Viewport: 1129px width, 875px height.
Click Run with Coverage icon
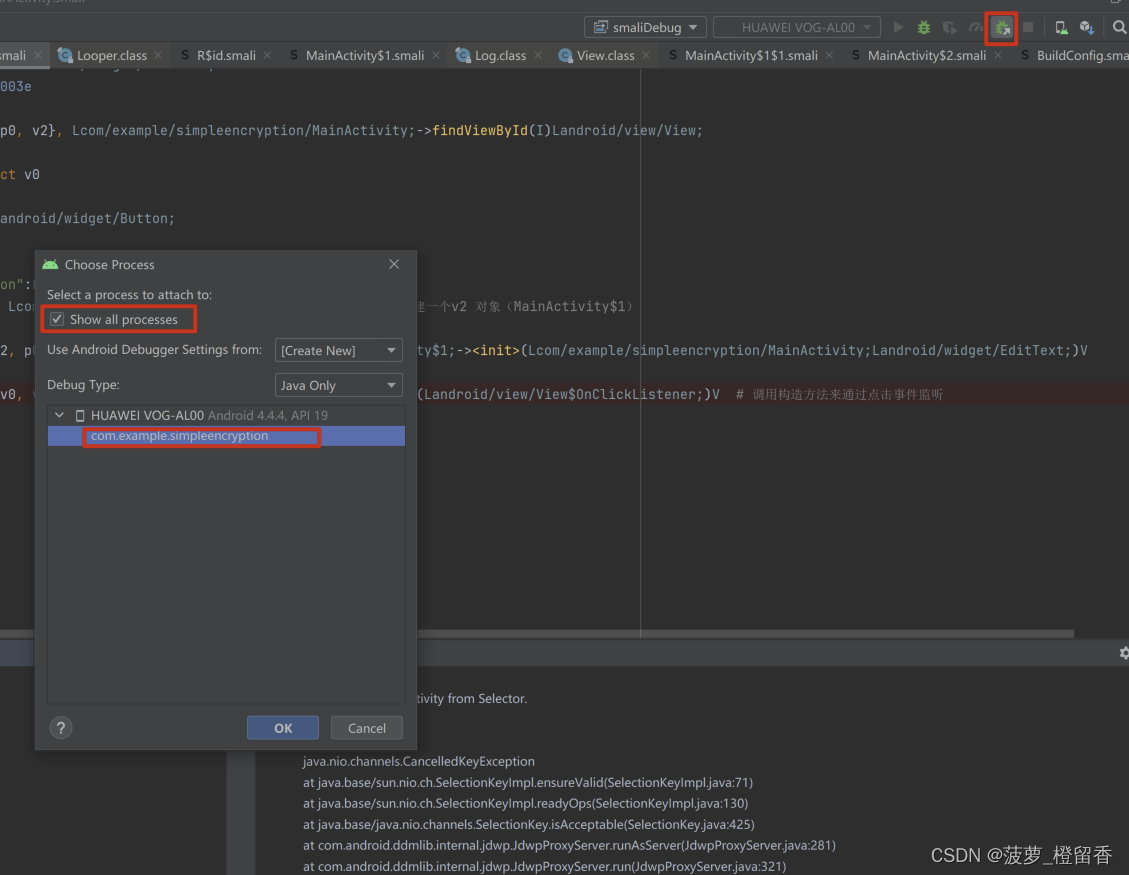[x=950, y=27]
